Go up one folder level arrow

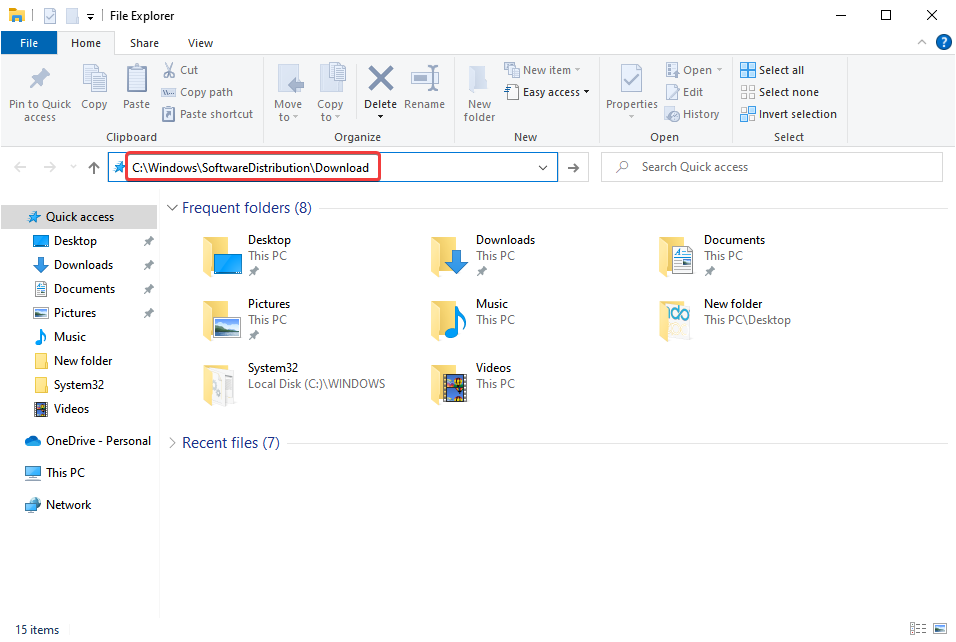(x=93, y=167)
